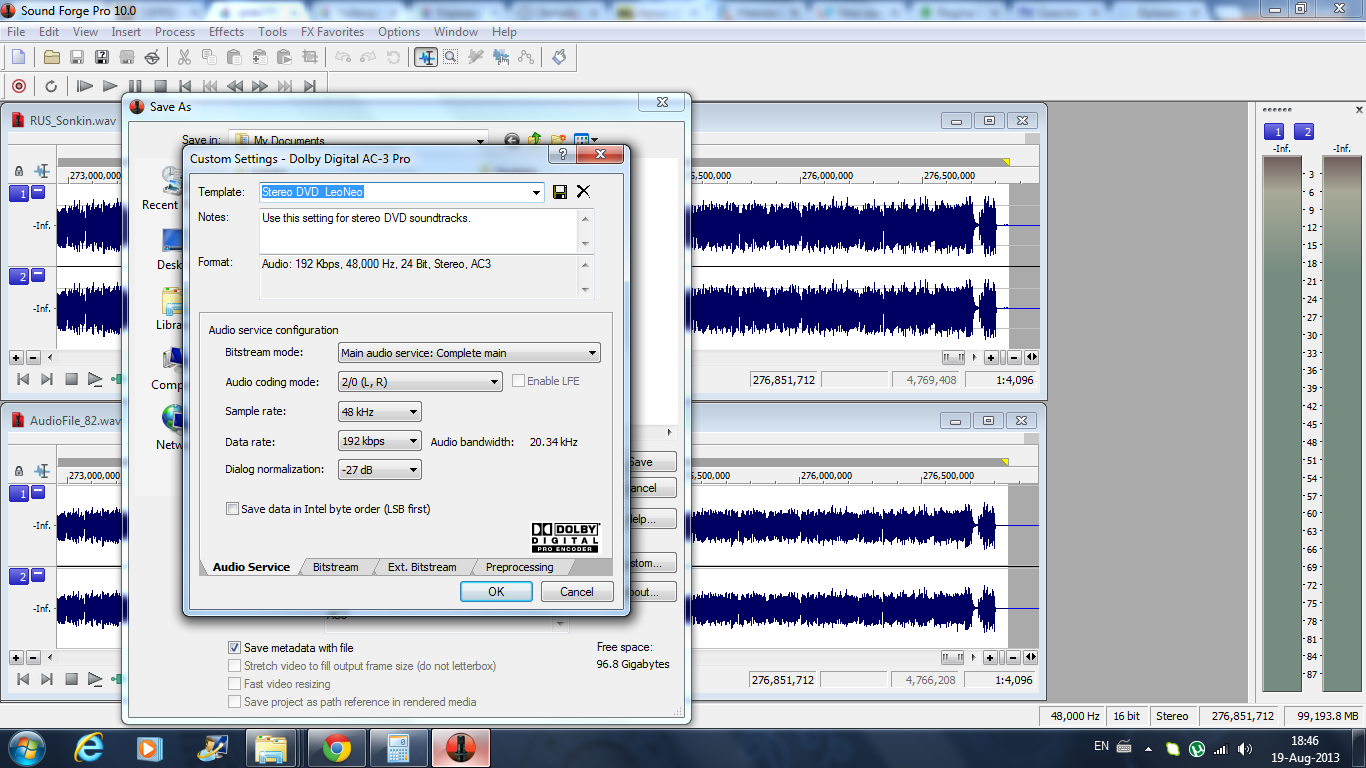This screenshot has width=1366, height=768.
Task: Click the Save As toolbar icon
Action: 101,57
